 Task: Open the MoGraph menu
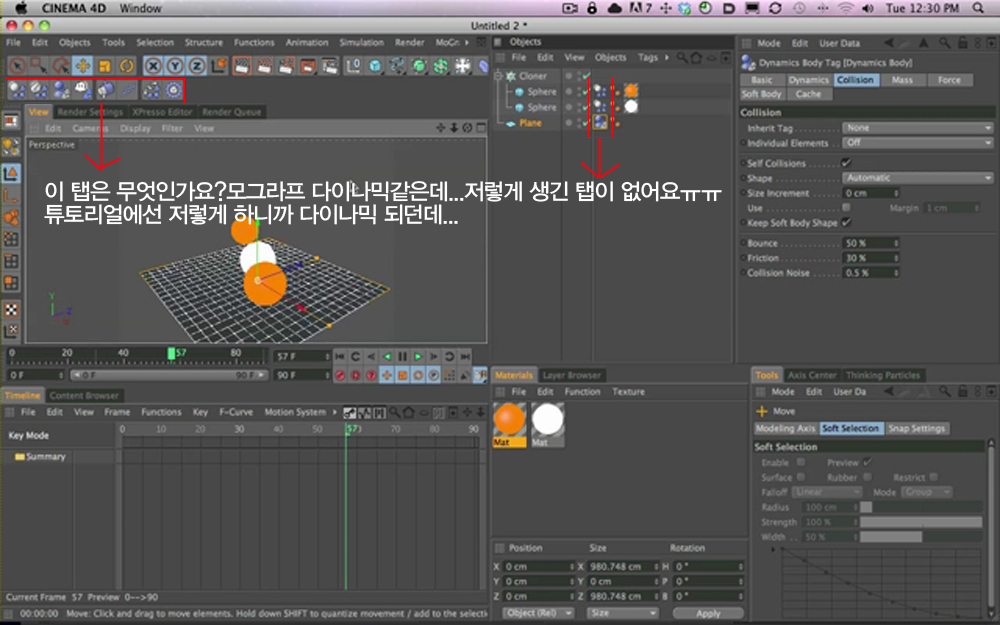coord(448,42)
